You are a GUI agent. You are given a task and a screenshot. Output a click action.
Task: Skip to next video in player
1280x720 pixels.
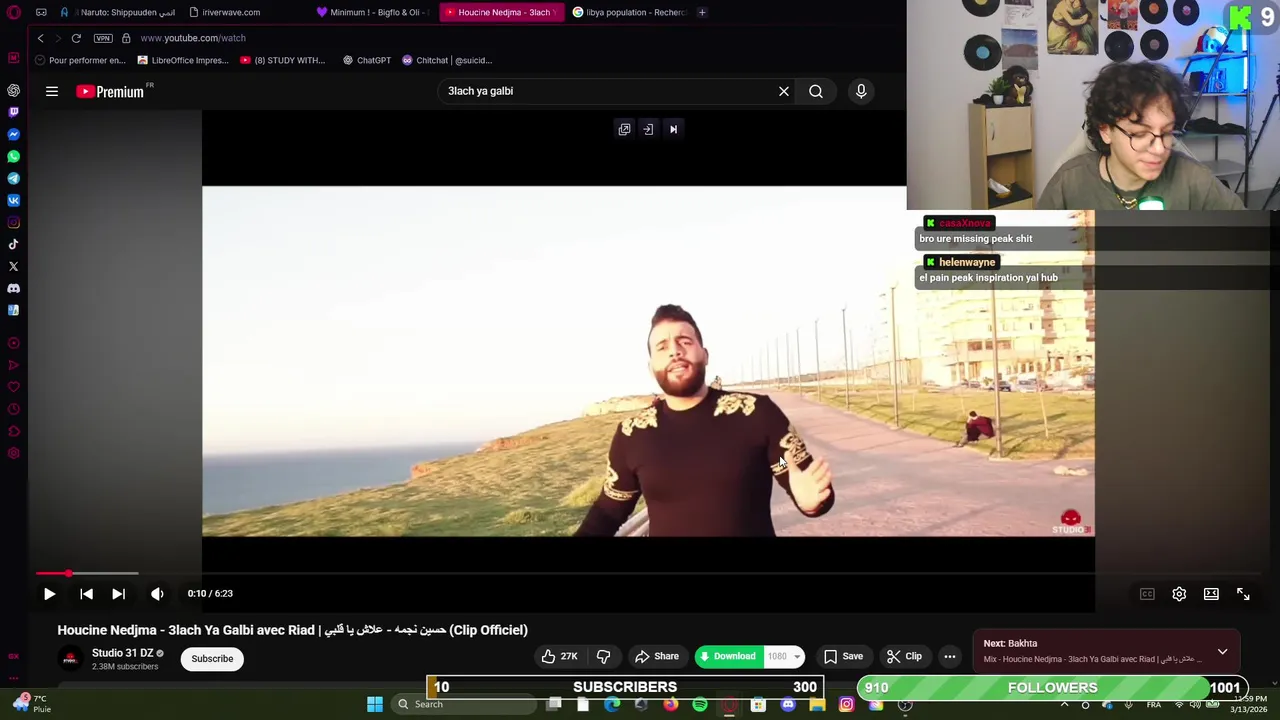(118, 594)
